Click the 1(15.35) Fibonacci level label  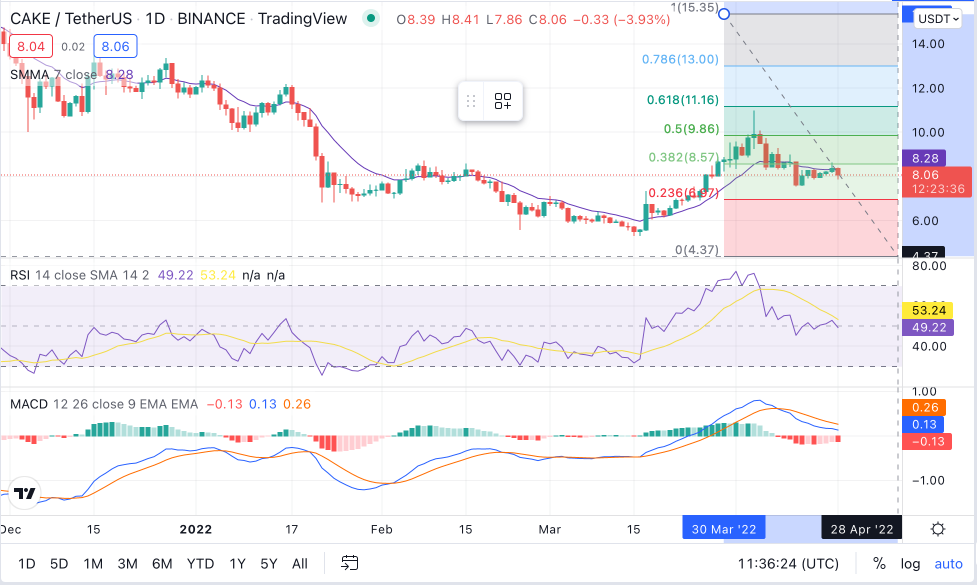tap(694, 7)
